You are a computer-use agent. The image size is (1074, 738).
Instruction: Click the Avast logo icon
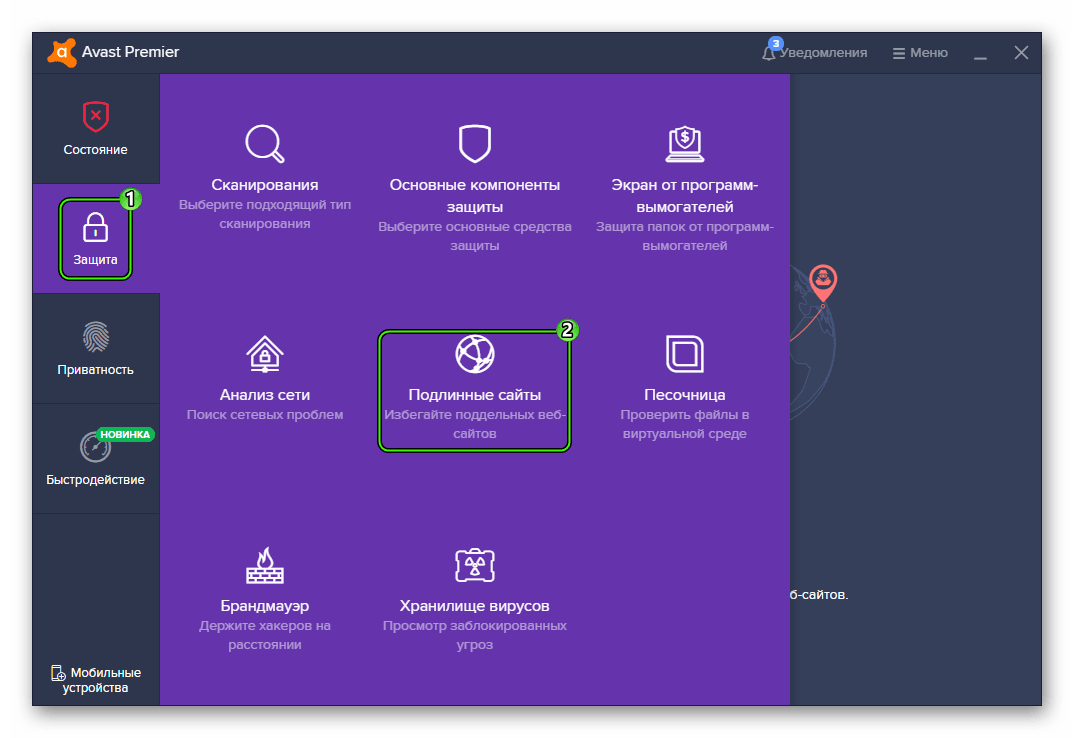click(x=61, y=52)
